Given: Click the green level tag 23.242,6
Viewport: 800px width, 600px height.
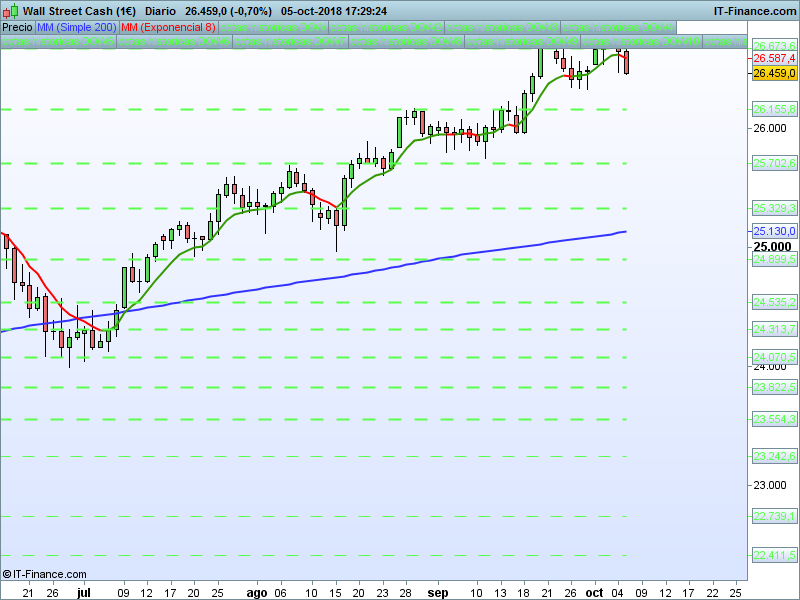Looking at the screenshot, I should coord(774,456).
